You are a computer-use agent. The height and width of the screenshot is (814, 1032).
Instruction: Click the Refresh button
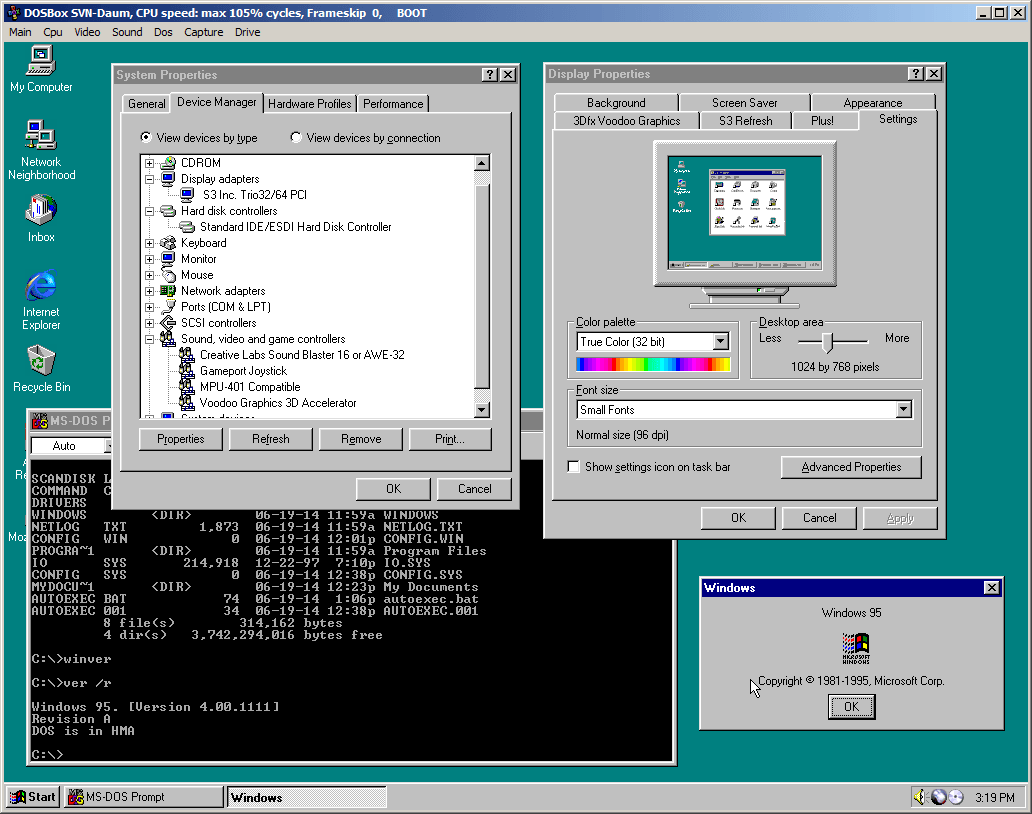[x=271, y=439]
